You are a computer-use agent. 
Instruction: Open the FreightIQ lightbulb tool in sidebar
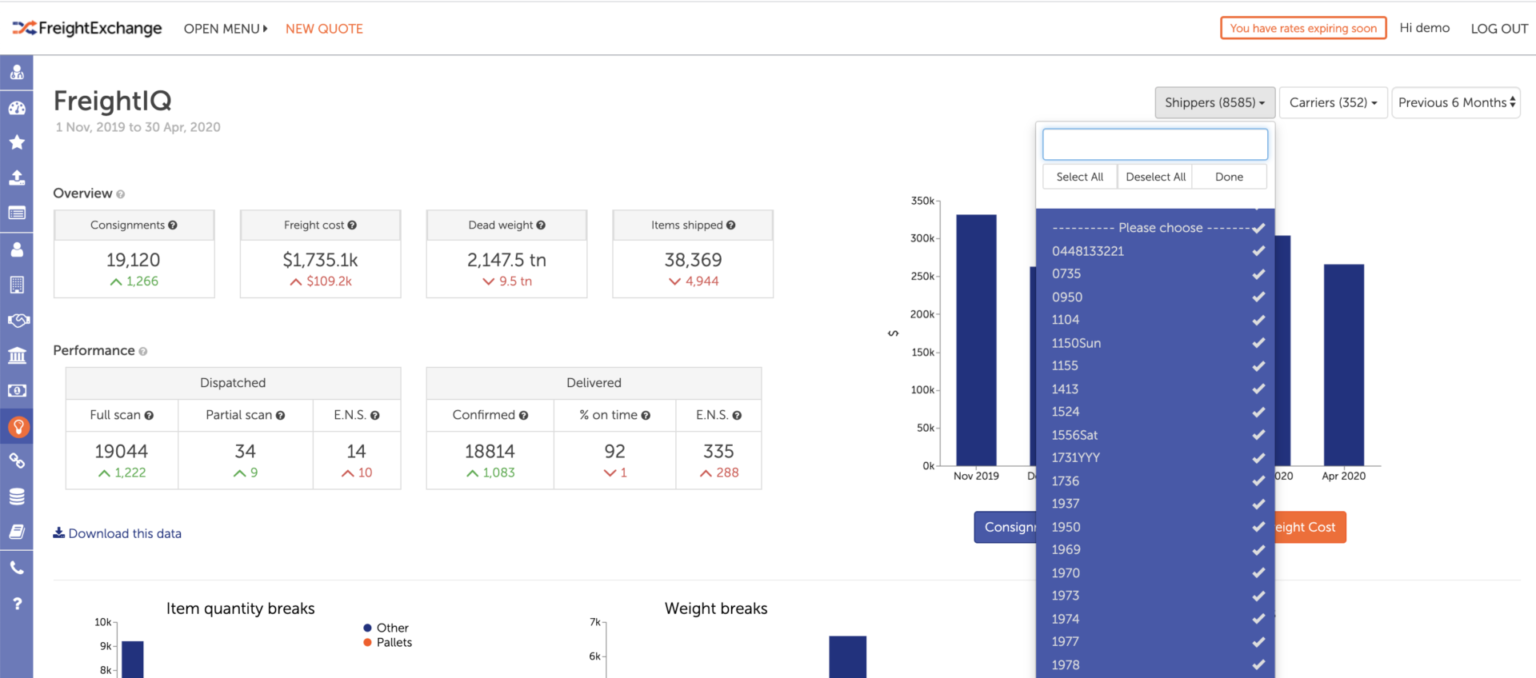pyautogui.click(x=17, y=426)
